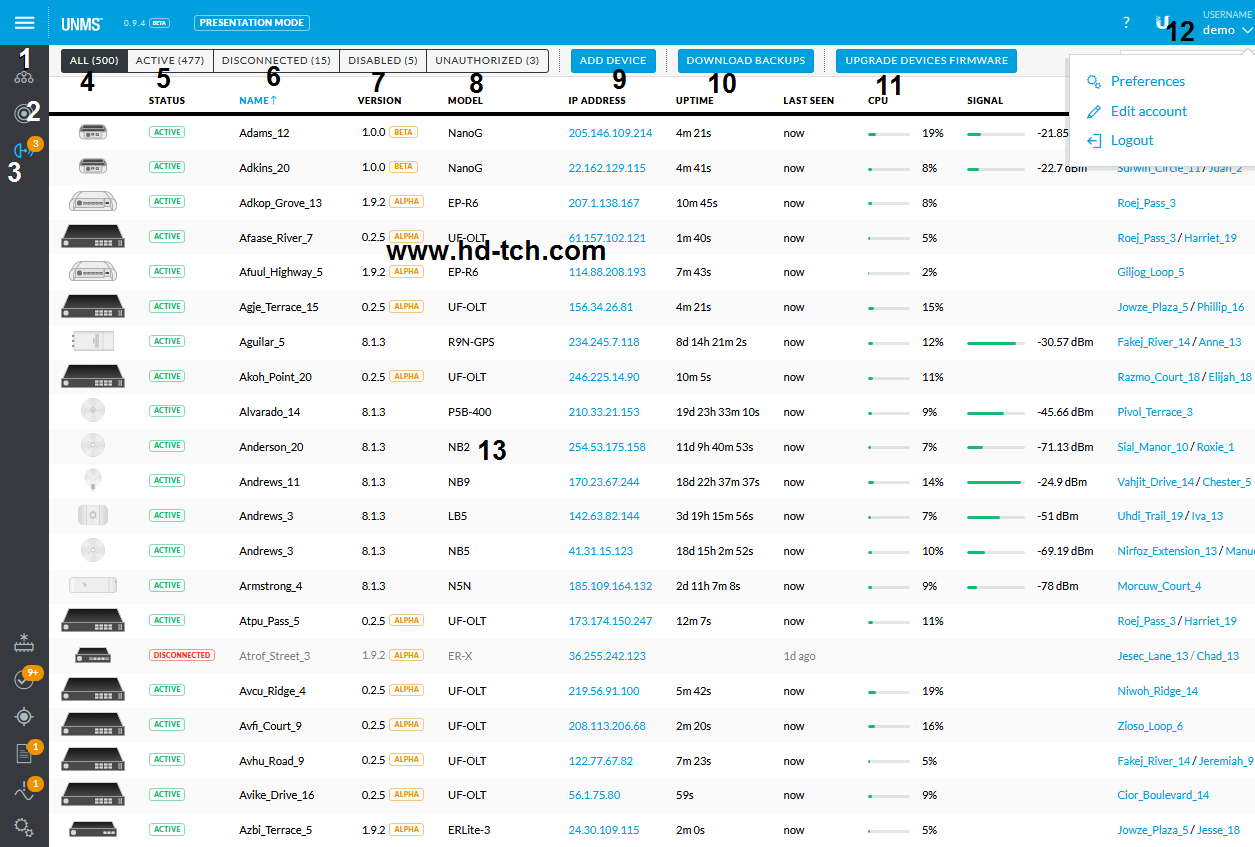Open IP address link 205.146.109.214

pyautogui.click(x=610, y=133)
